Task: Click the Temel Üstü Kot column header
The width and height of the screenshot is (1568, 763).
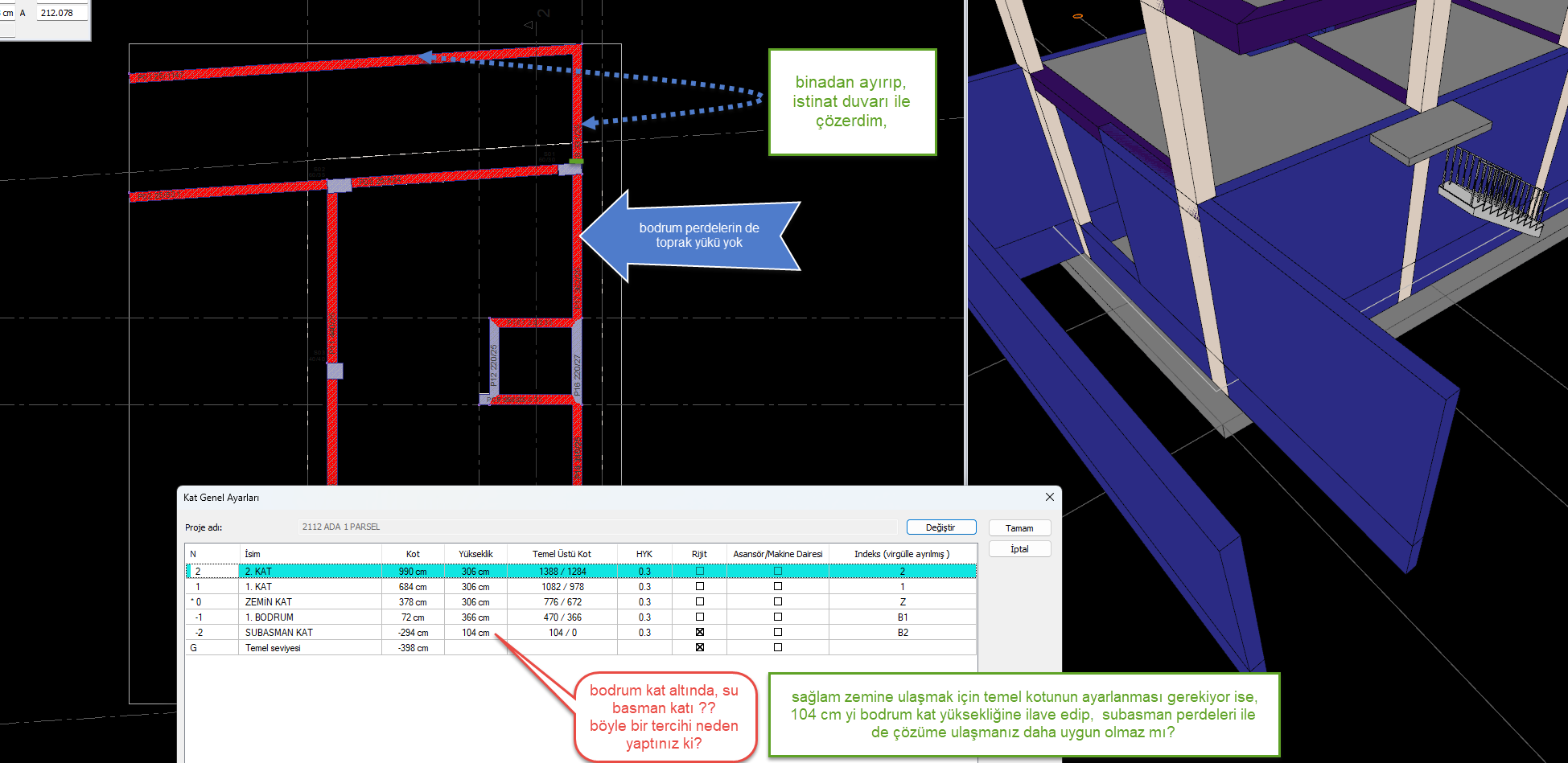Action: click(x=562, y=554)
